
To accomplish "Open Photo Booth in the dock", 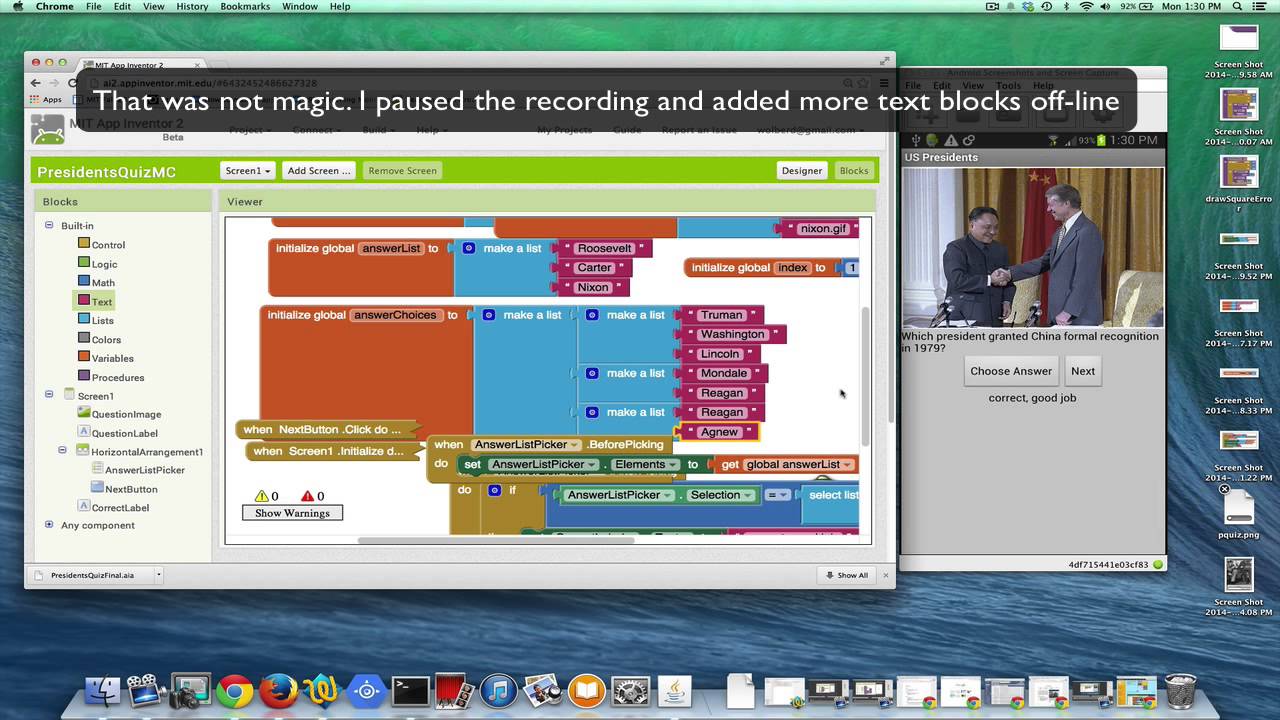I will [x=453, y=691].
